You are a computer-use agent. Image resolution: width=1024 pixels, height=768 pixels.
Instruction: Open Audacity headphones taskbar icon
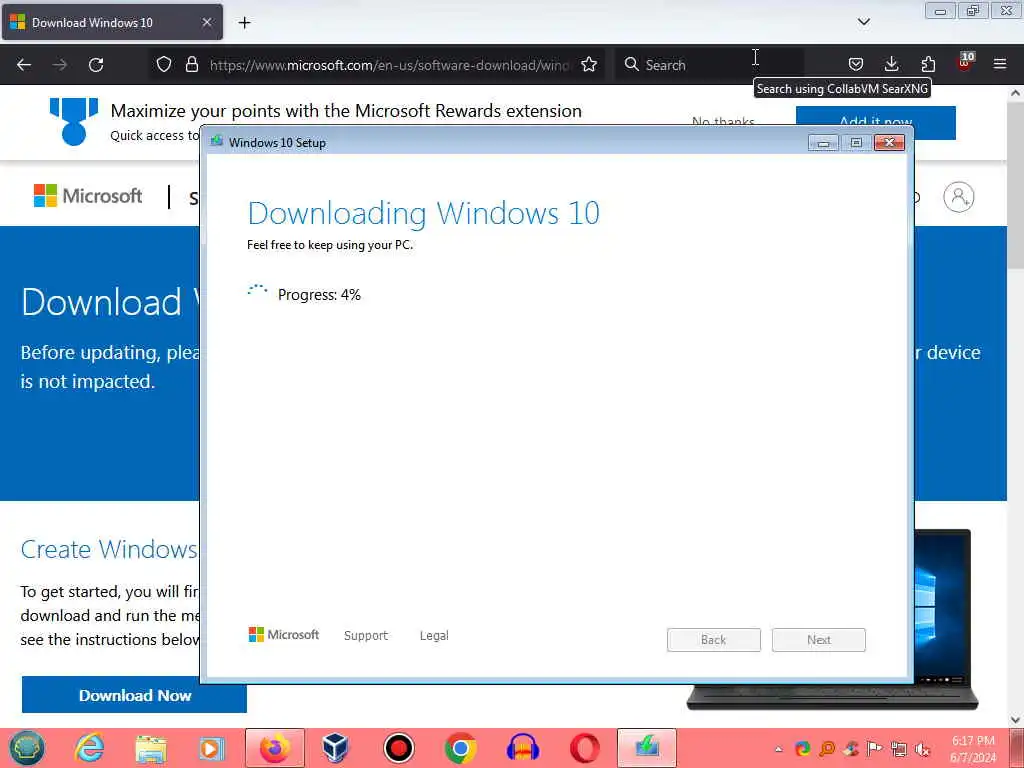coord(522,748)
